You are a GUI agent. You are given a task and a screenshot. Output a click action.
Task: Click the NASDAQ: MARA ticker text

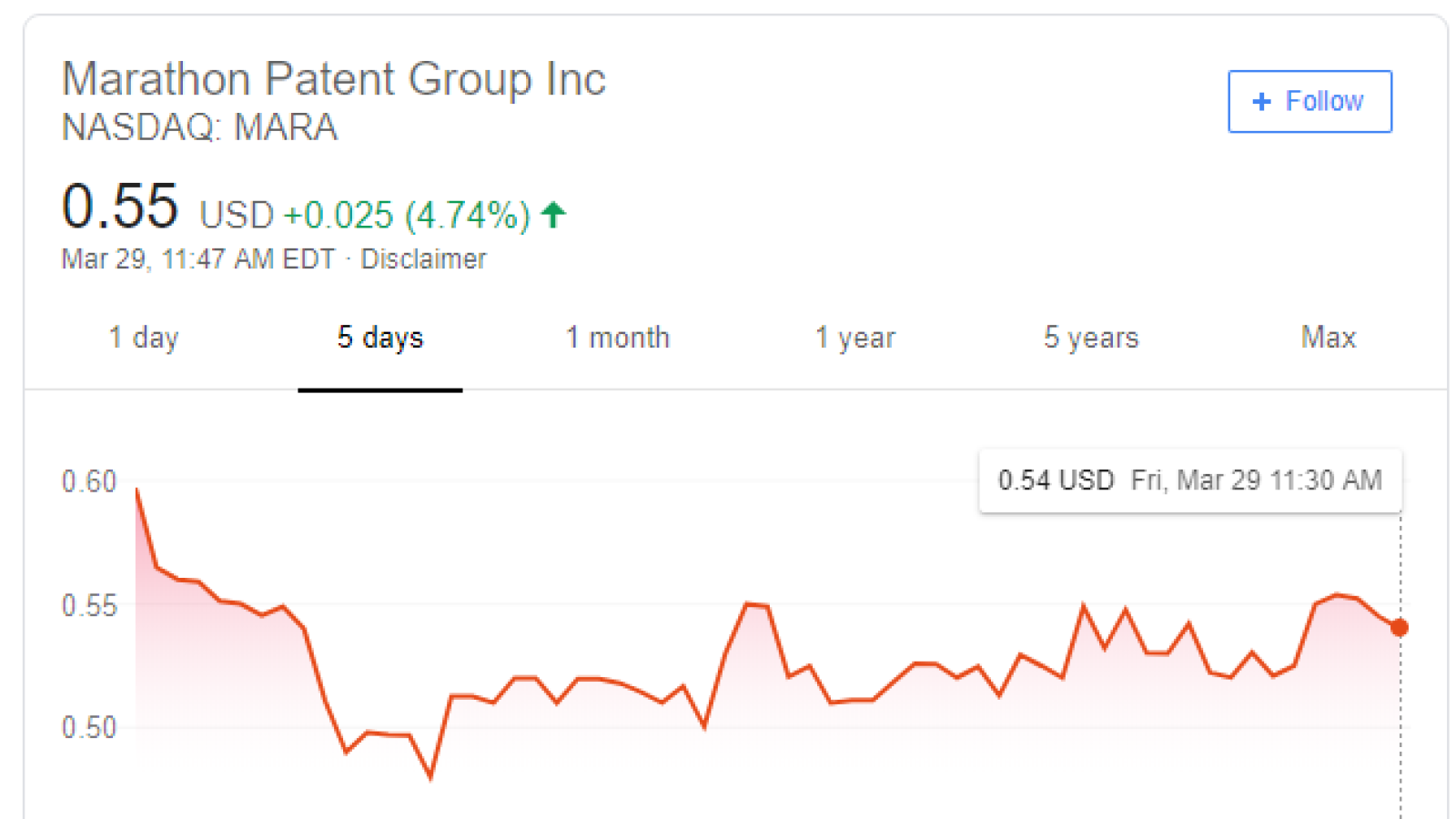199,127
